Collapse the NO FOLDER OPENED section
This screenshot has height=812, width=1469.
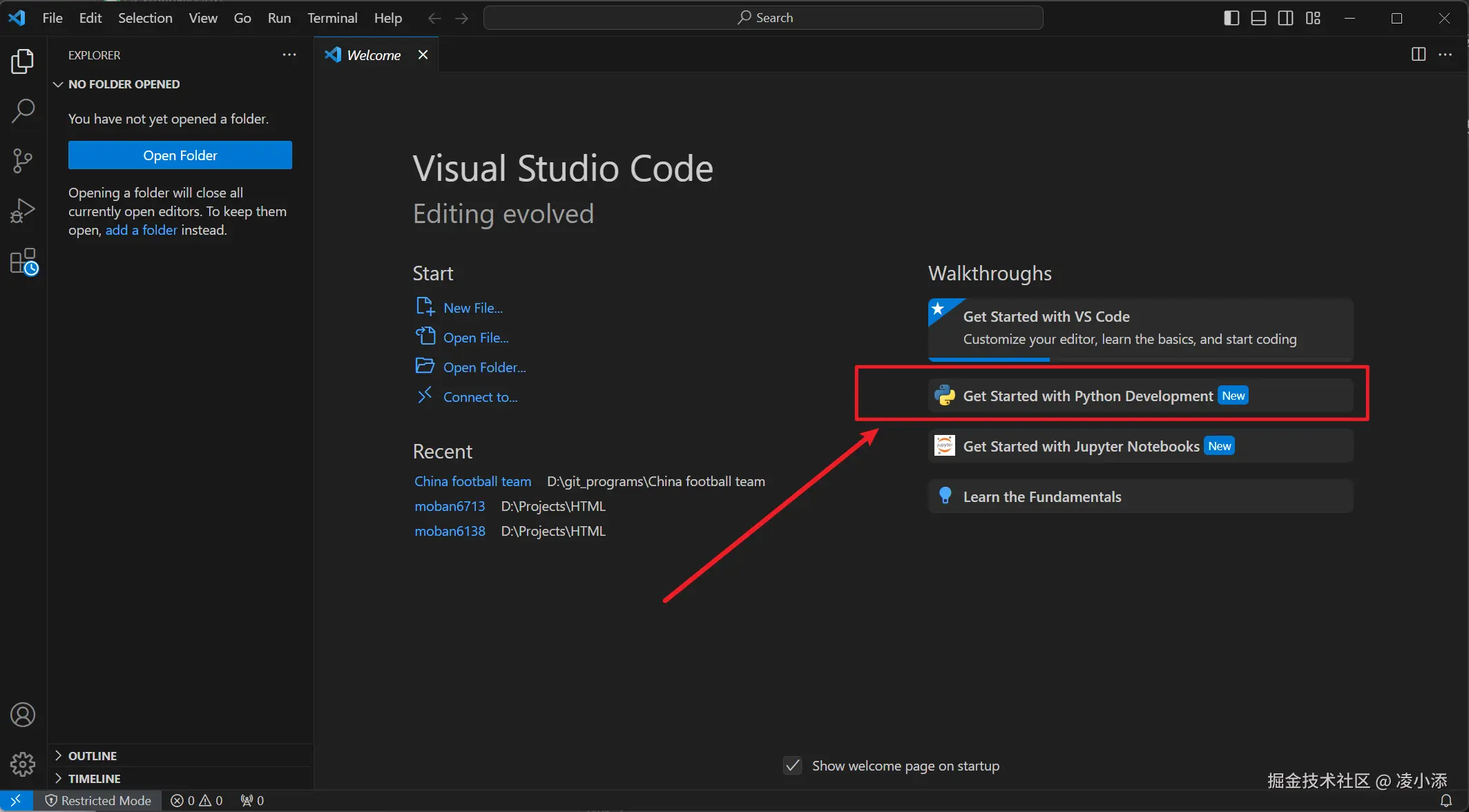(124, 84)
